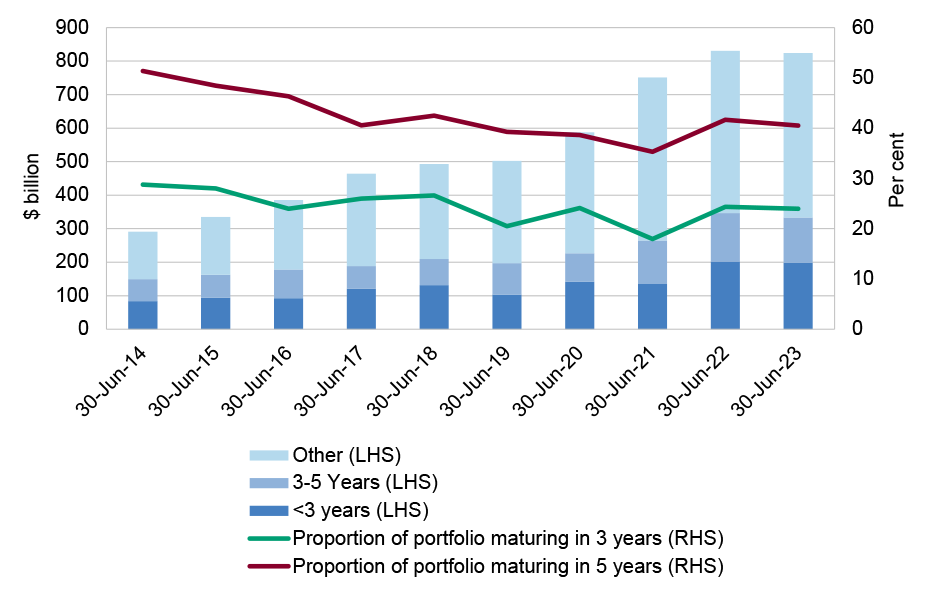Select legend text for portfolio maturing in 3 years
The image size is (926, 597).
[508, 538]
